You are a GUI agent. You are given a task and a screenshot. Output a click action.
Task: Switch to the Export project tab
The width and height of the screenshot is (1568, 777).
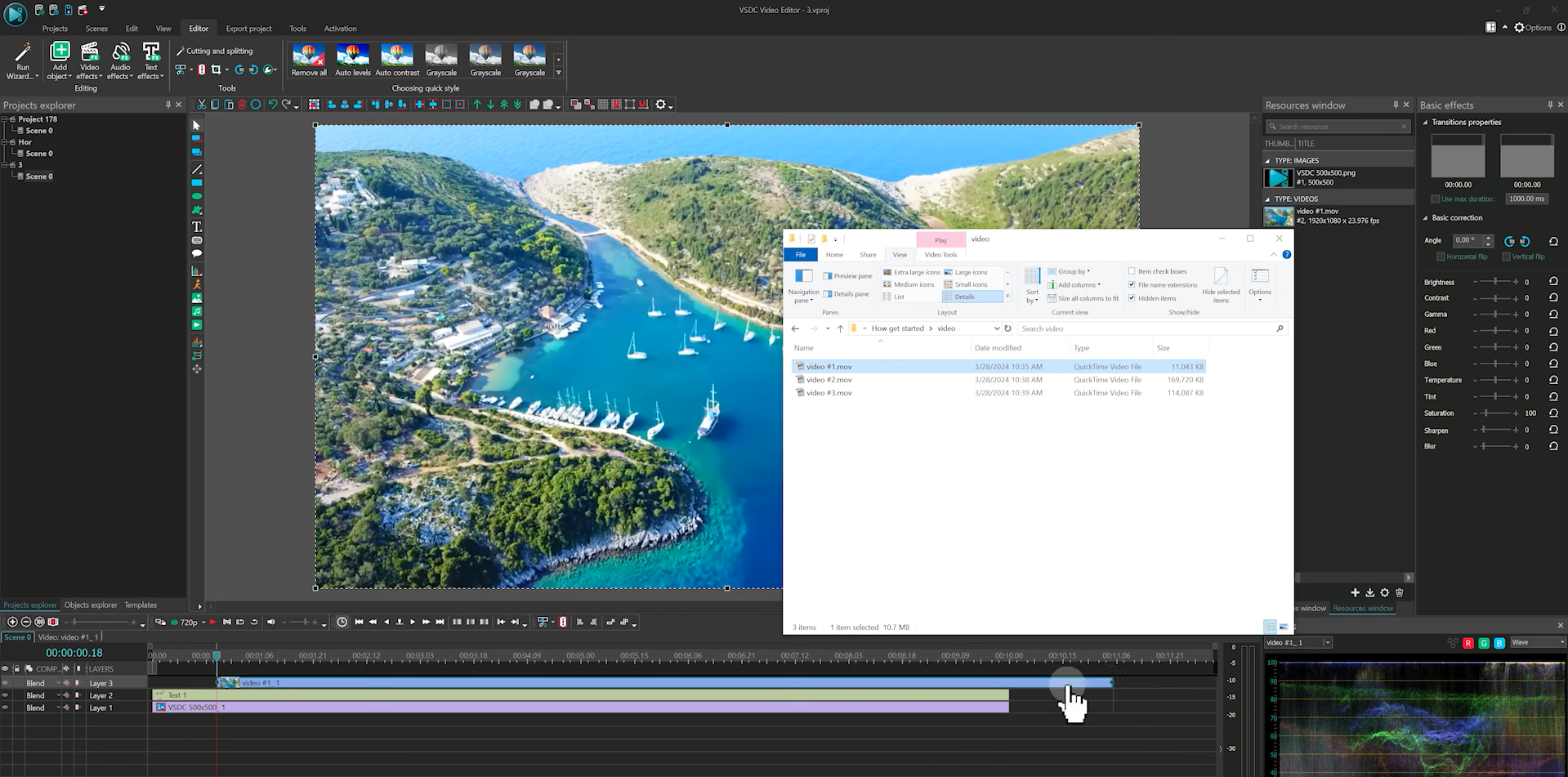pyautogui.click(x=248, y=29)
